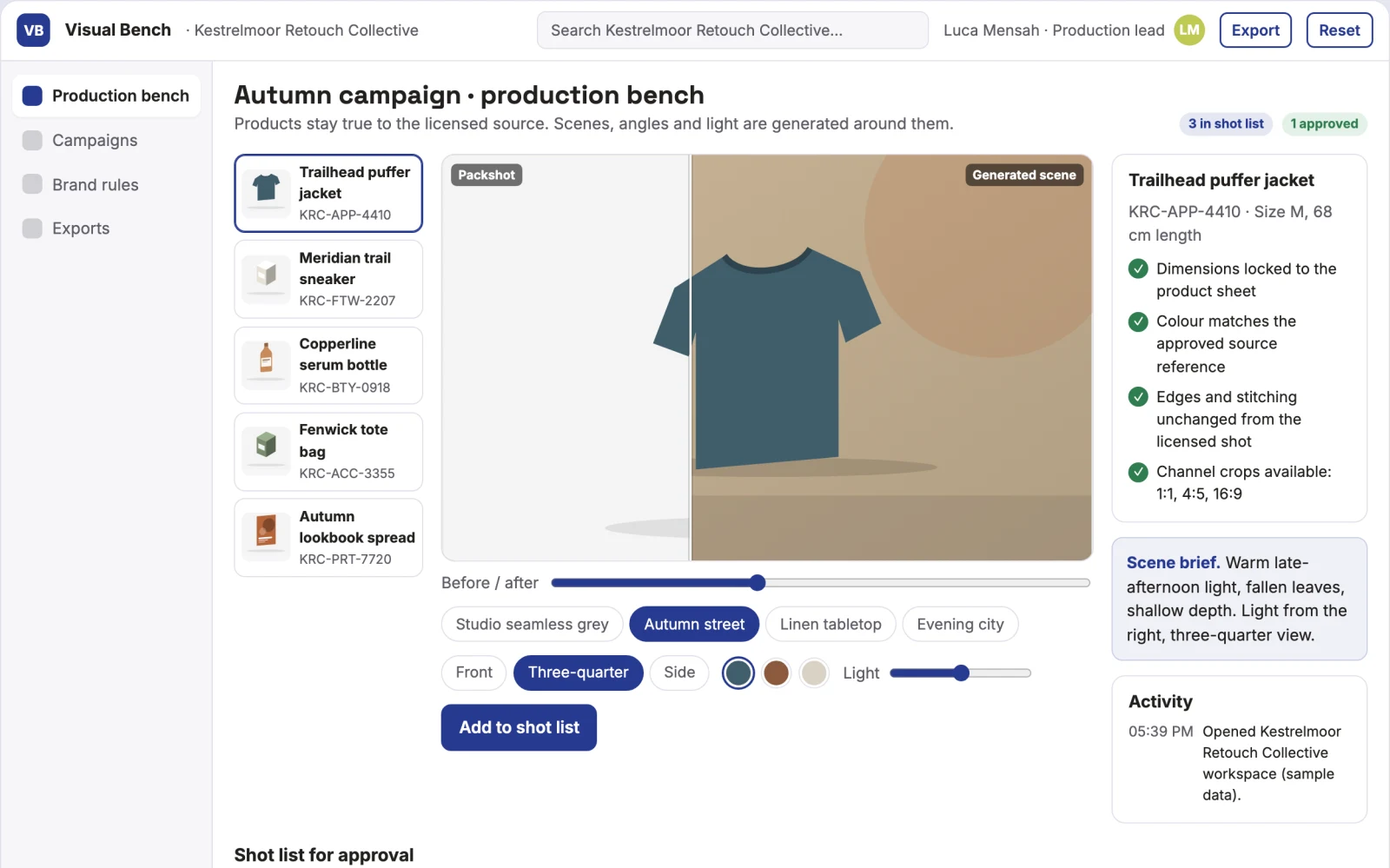The image size is (1390, 868).
Task: Set angle to Three-quarter
Action: (578, 673)
